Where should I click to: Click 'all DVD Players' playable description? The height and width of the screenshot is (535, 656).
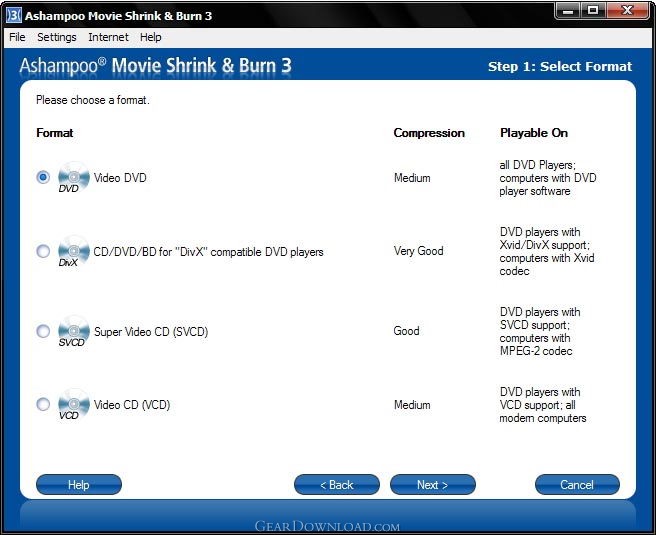point(548,178)
